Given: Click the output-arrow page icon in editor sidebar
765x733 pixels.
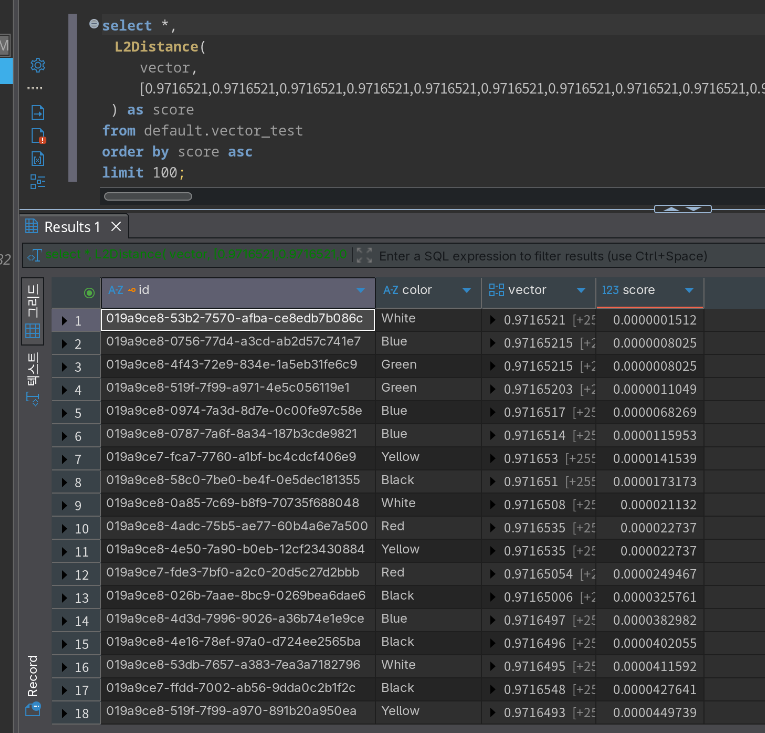Looking at the screenshot, I should (x=37, y=113).
